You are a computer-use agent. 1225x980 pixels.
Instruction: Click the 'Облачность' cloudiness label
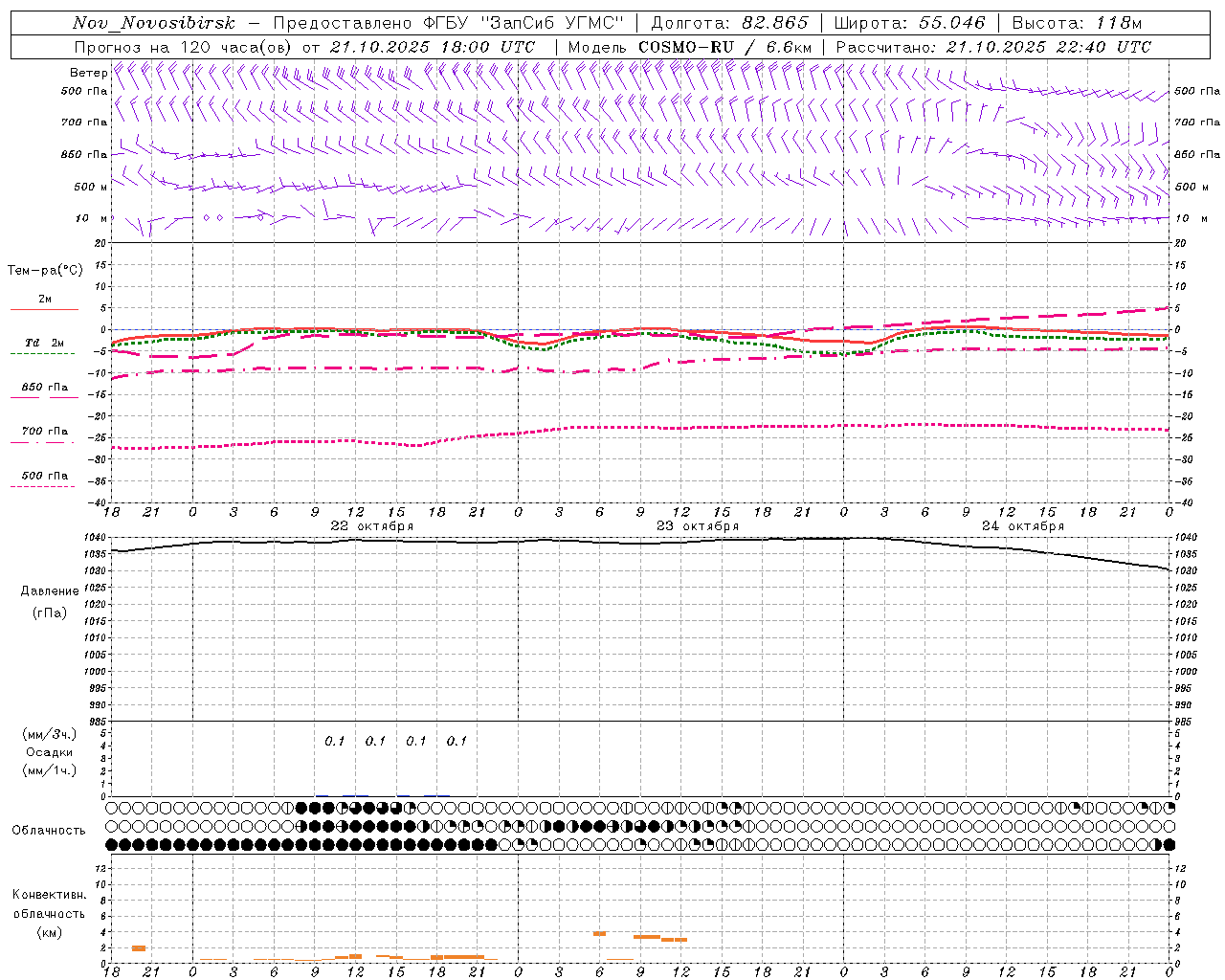pyautogui.click(x=49, y=831)
